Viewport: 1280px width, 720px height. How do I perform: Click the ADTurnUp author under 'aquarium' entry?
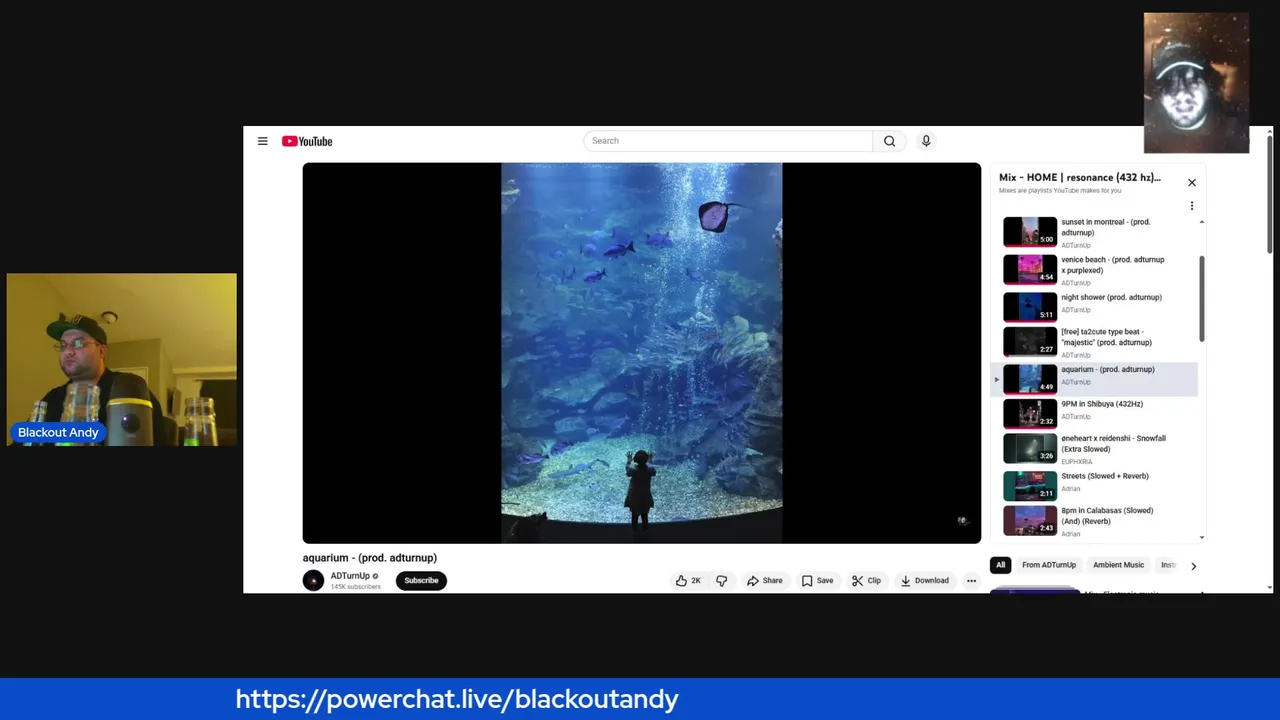[1076, 382]
